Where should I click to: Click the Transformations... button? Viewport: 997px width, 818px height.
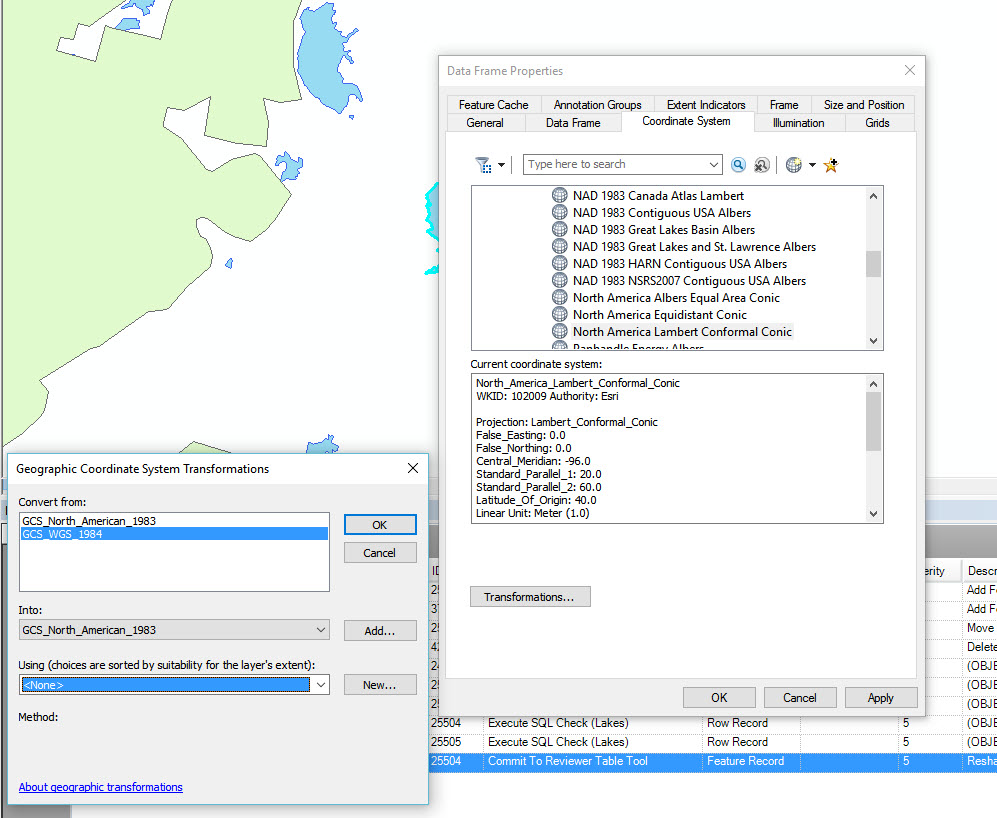[530, 597]
